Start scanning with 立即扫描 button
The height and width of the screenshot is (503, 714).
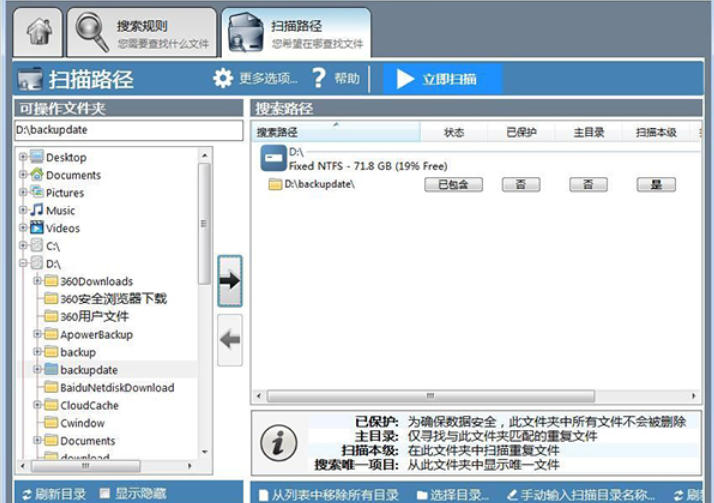443,79
